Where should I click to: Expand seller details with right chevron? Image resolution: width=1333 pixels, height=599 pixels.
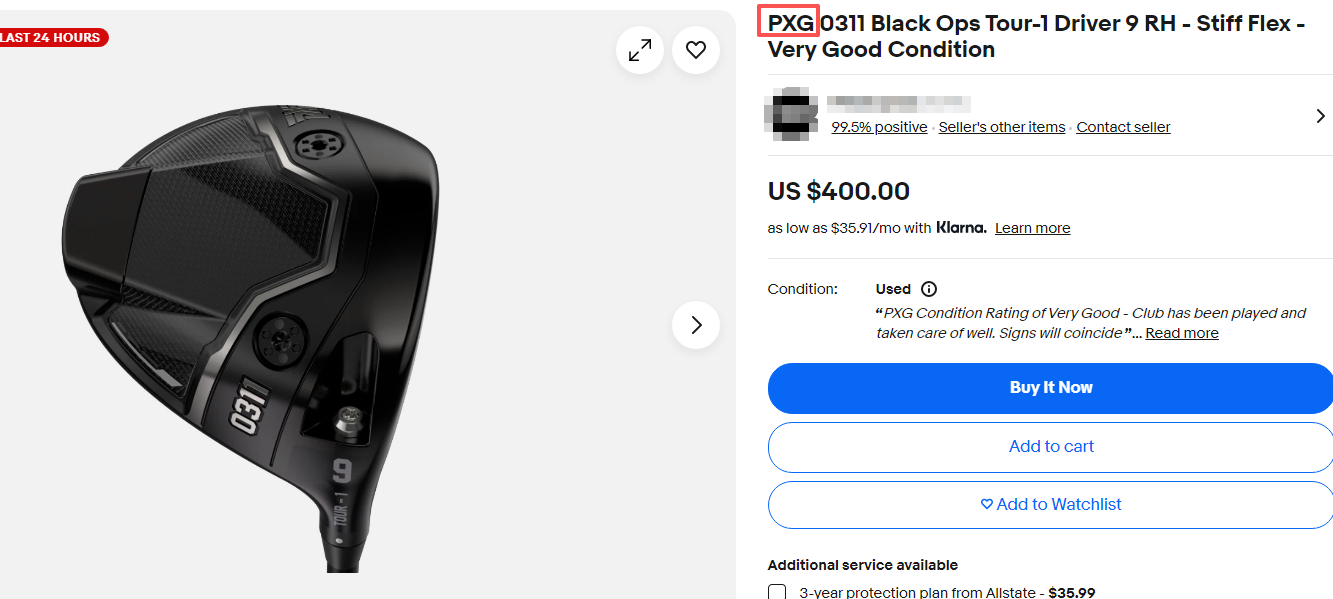tap(1320, 116)
